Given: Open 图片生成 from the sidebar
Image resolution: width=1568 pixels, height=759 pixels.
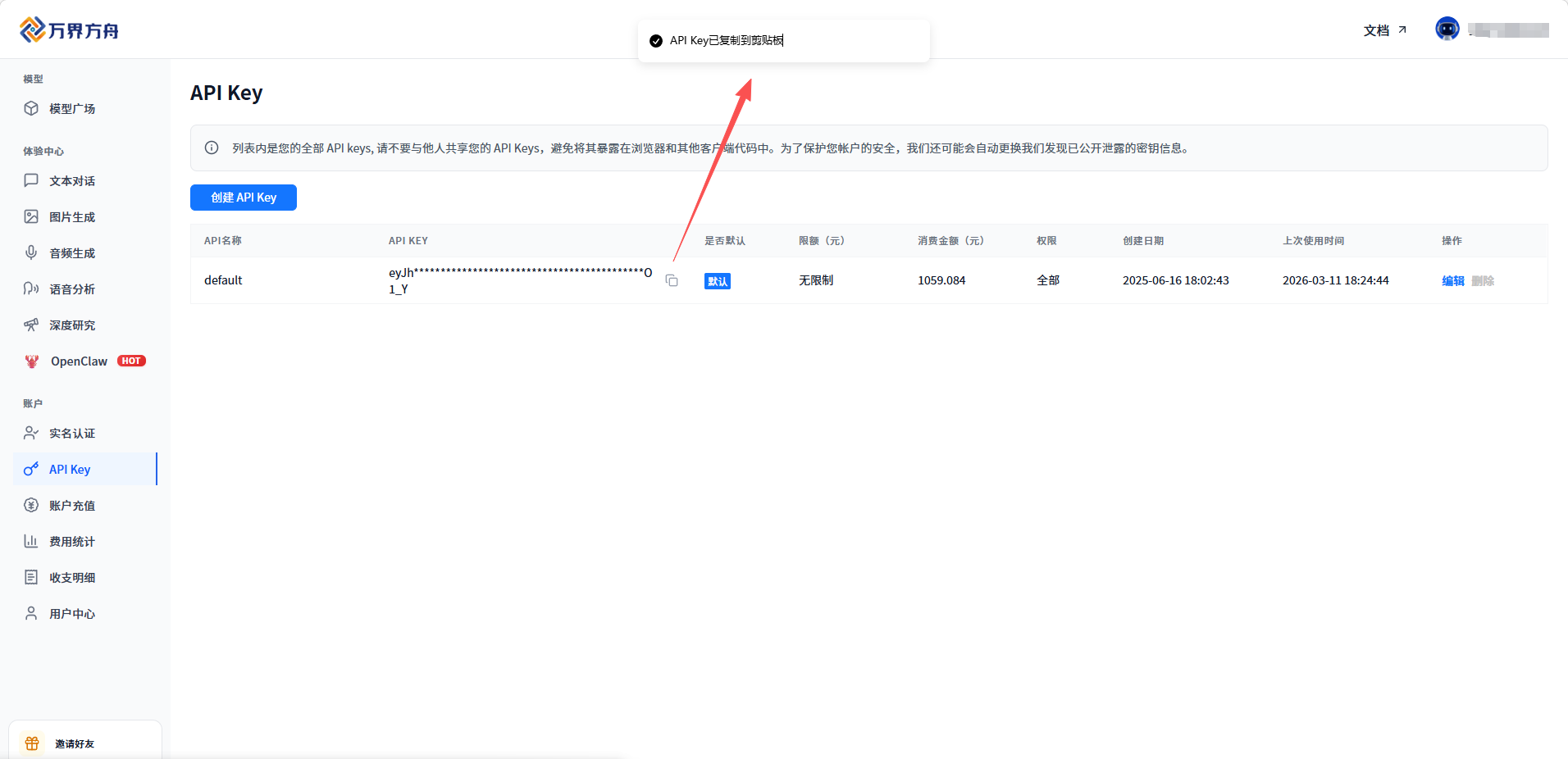Looking at the screenshot, I should pyautogui.click(x=71, y=217).
